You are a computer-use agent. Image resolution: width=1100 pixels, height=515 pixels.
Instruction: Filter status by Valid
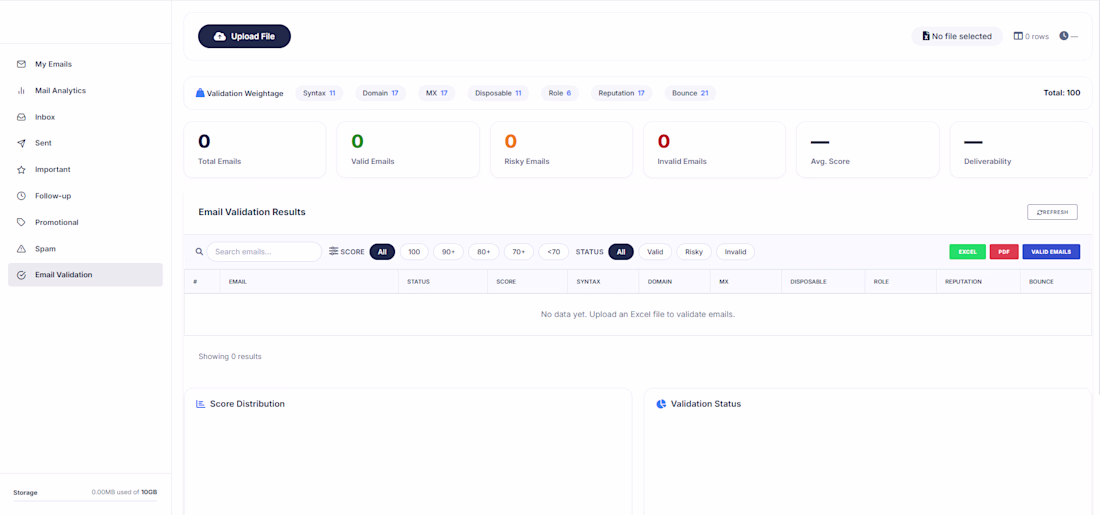tap(655, 252)
